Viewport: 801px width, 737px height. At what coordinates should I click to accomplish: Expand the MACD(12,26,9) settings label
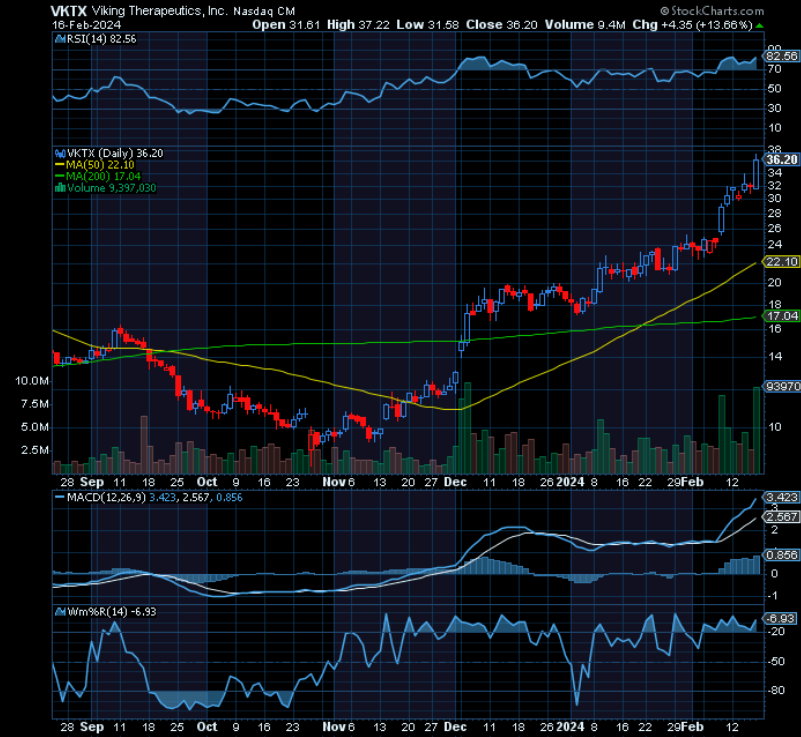point(105,496)
